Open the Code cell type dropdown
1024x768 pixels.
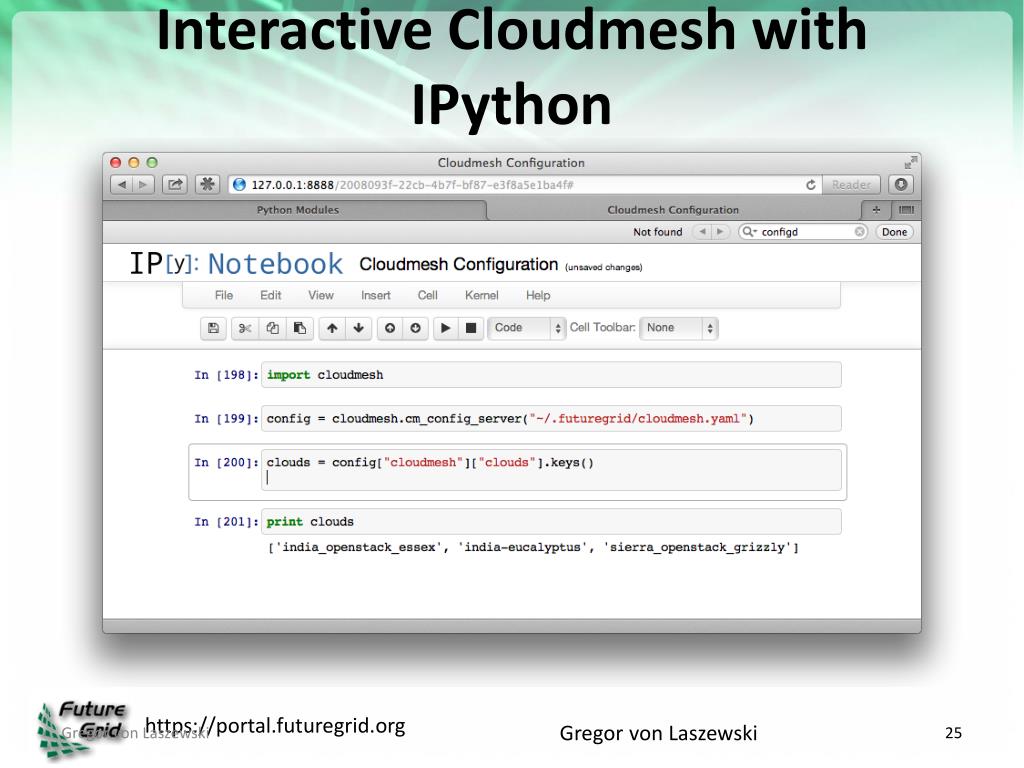point(526,328)
